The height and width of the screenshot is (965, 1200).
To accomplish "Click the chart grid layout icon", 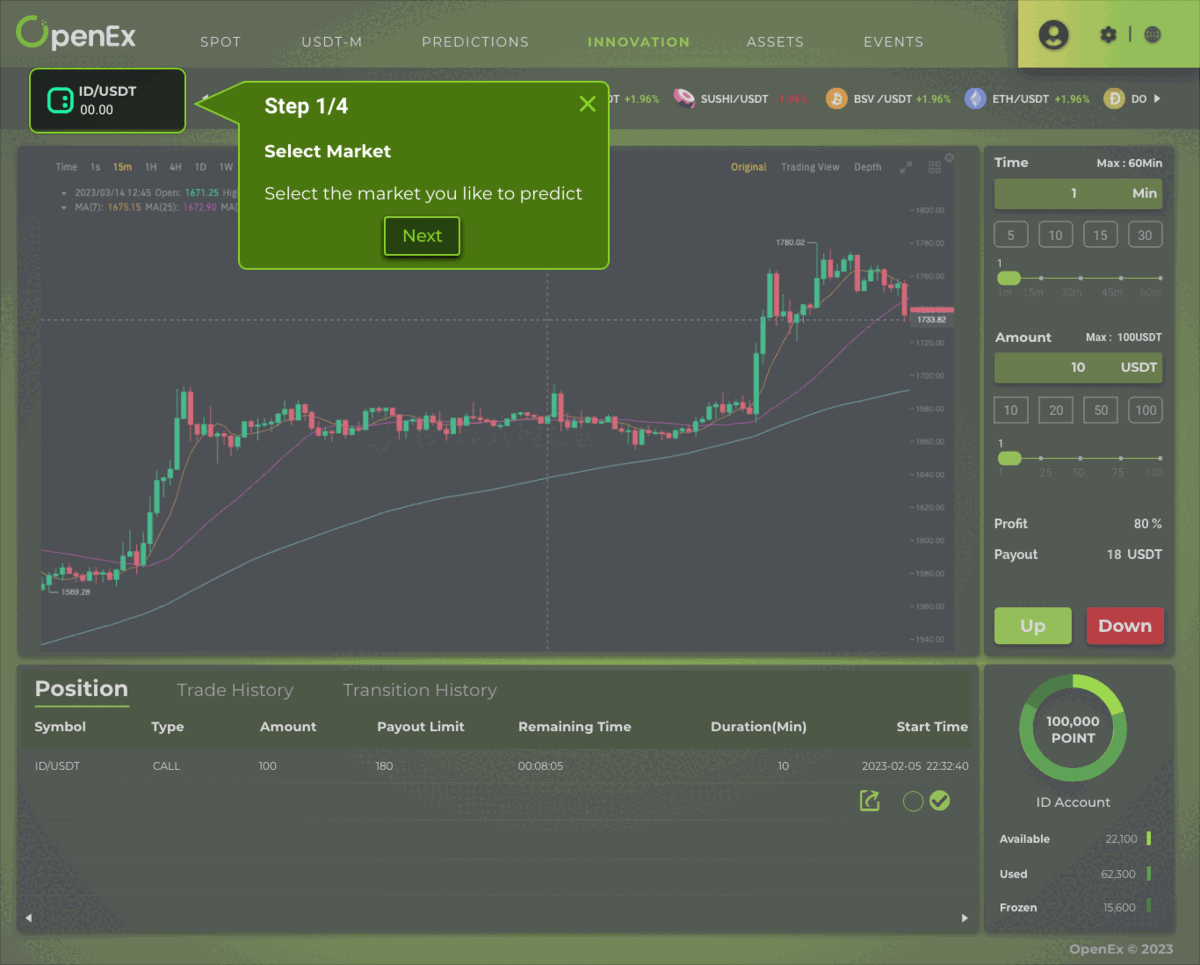I will tap(935, 167).
